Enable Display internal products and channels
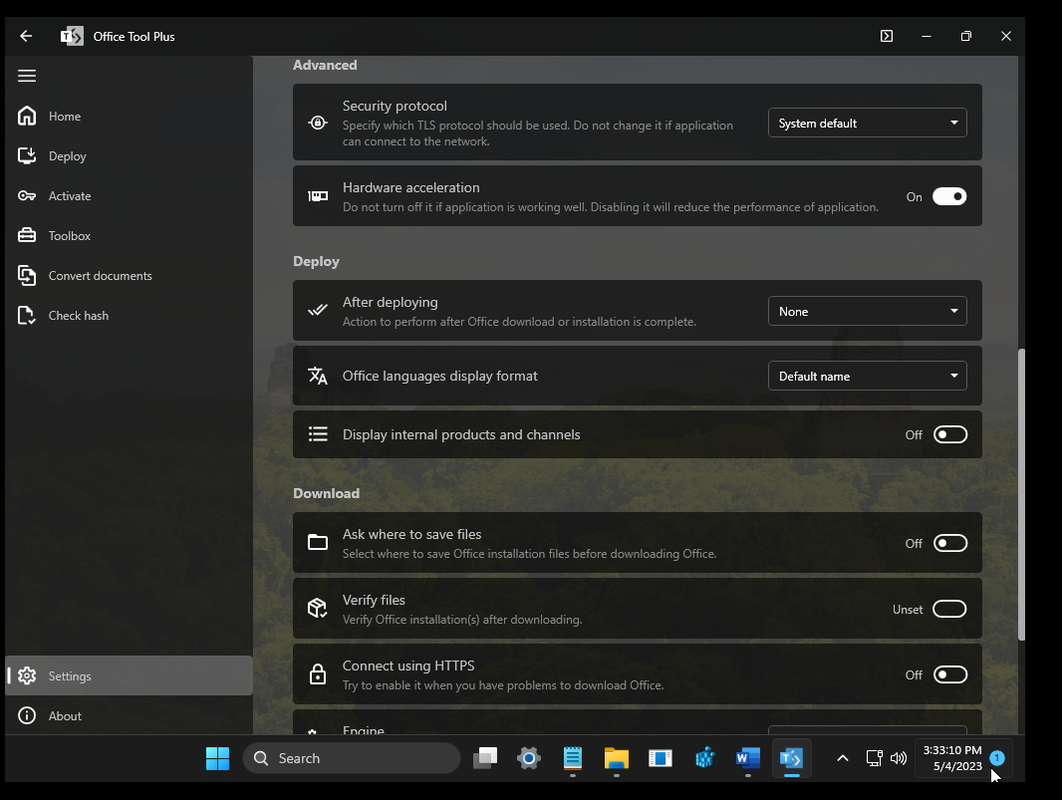The image size is (1062, 800). point(950,434)
